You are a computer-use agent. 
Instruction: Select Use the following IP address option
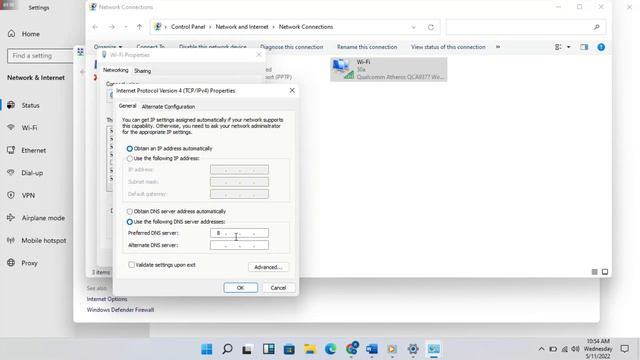coord(163,158)
